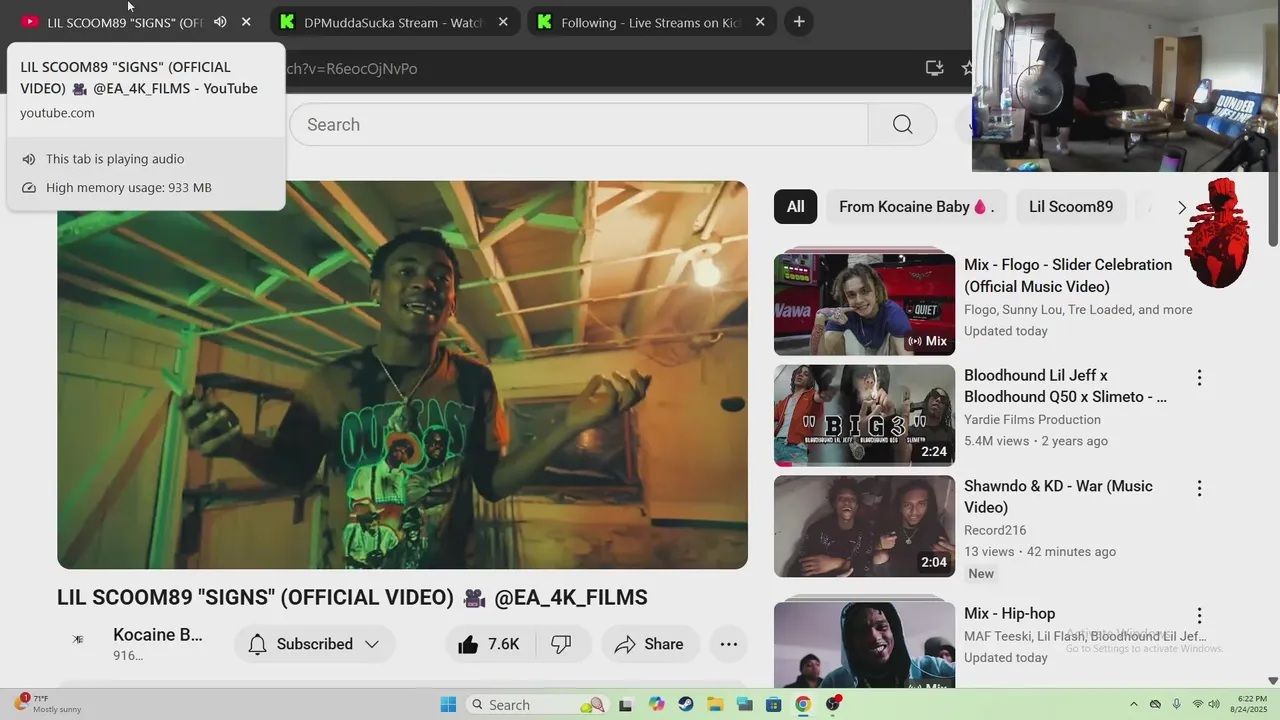This screenshot has width=1280, height=720.
Task: Open the Shawndo & KD - War thumbnail
Action: [x=864, y=526]
